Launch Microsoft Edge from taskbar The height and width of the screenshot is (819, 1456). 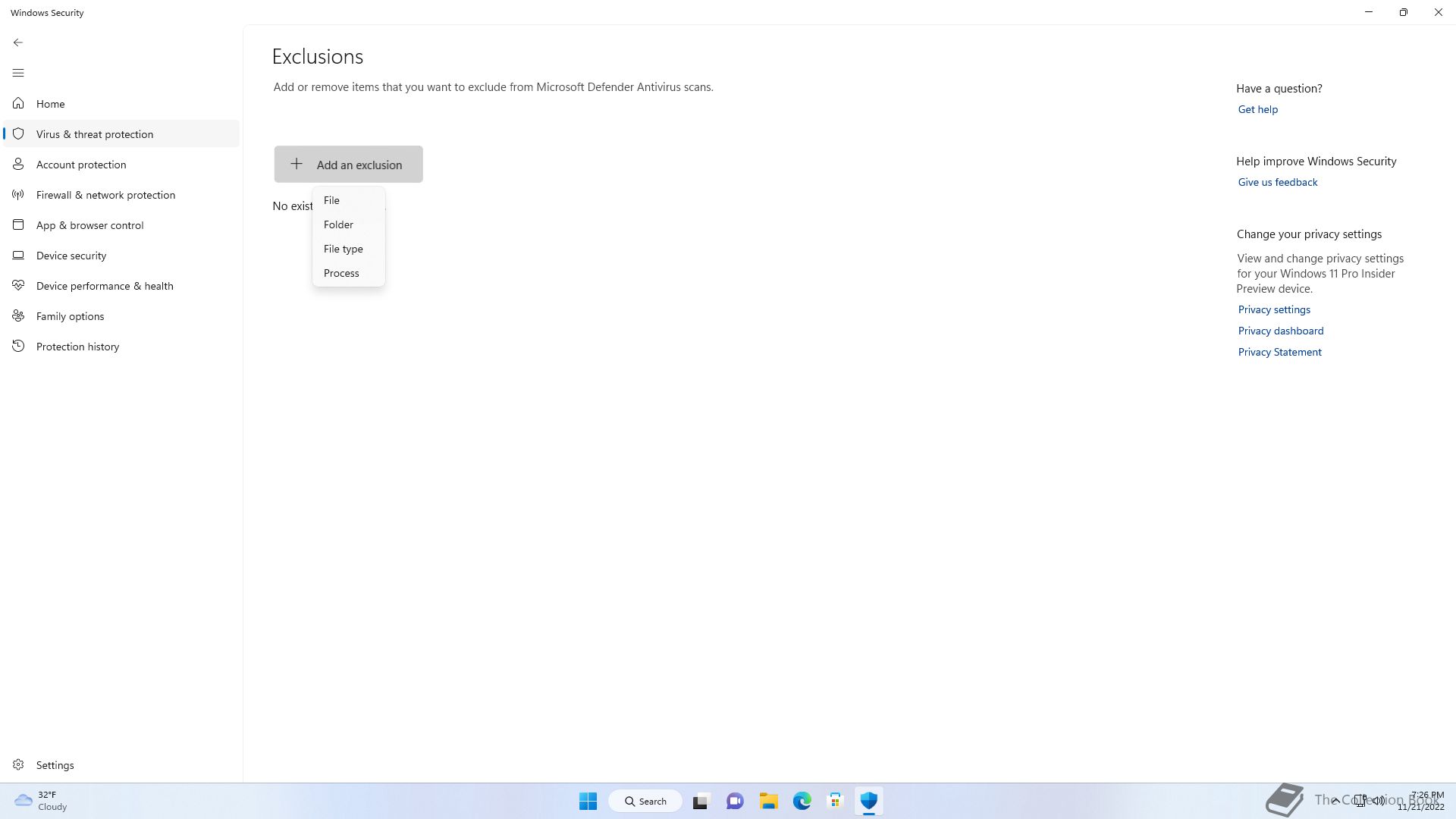802,801
